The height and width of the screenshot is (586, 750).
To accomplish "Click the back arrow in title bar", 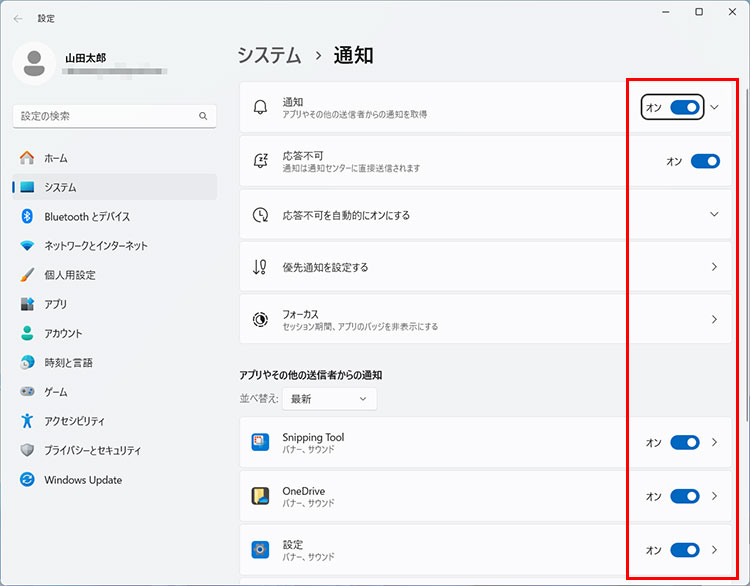I will pos(18,18).
